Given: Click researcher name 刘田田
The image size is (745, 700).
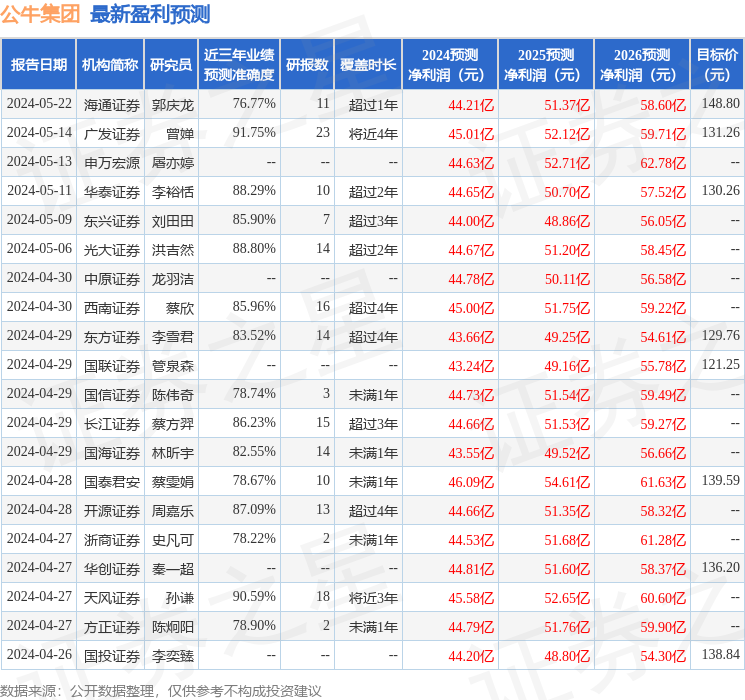Looking at the screenshot, I should click(x=173, y=221).
